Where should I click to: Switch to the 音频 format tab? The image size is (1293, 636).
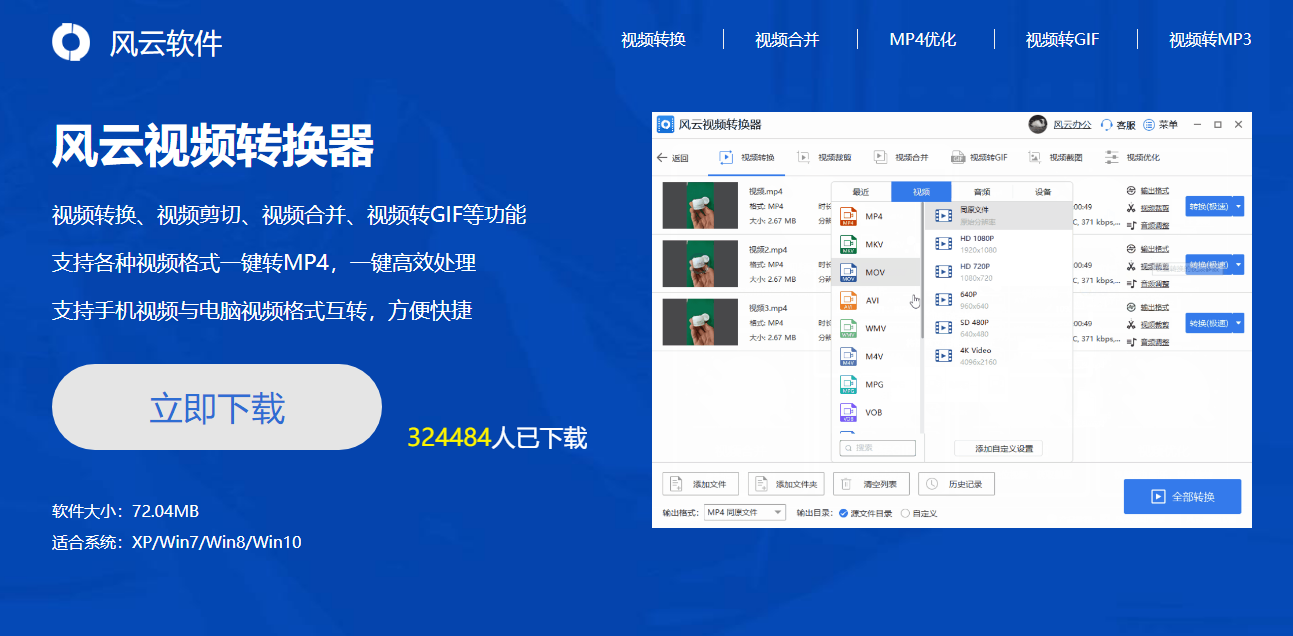(x=983, y=190)
